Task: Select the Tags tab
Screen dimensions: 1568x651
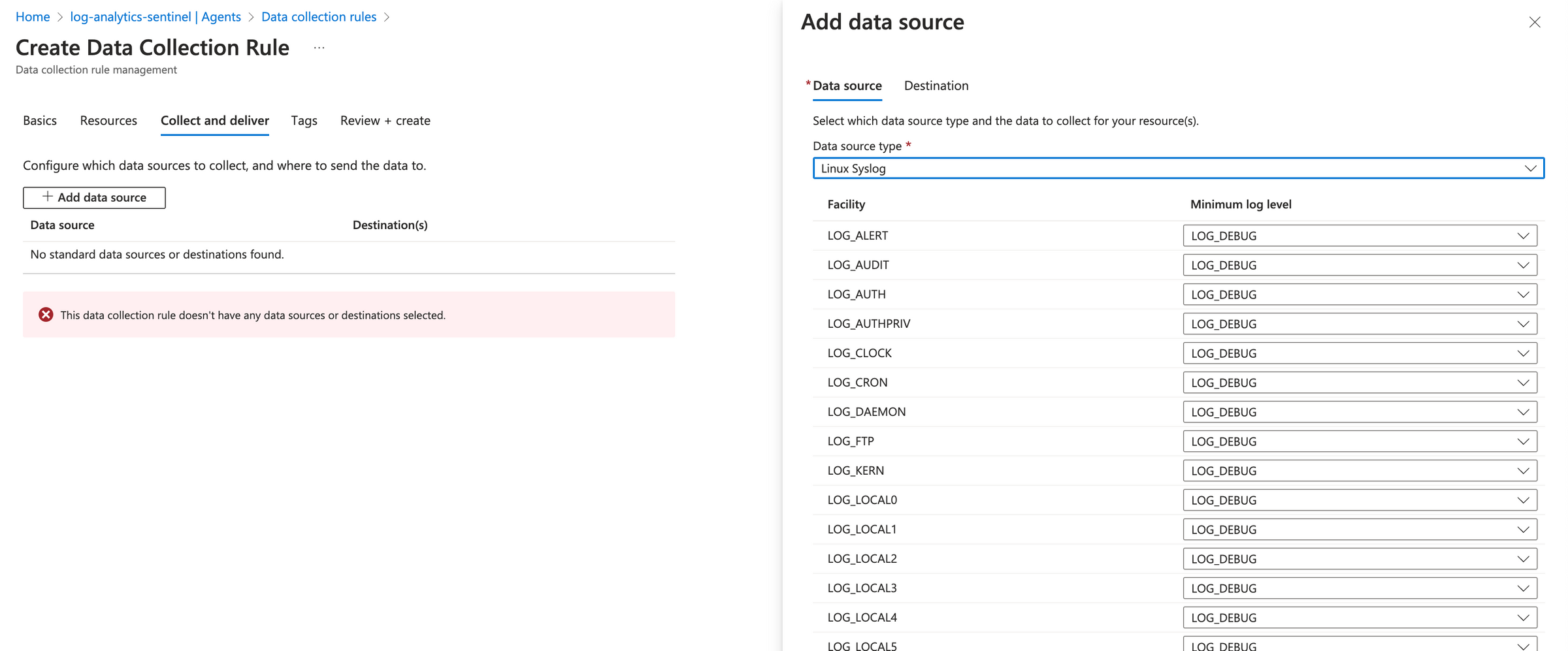Action: pos(303,120)
